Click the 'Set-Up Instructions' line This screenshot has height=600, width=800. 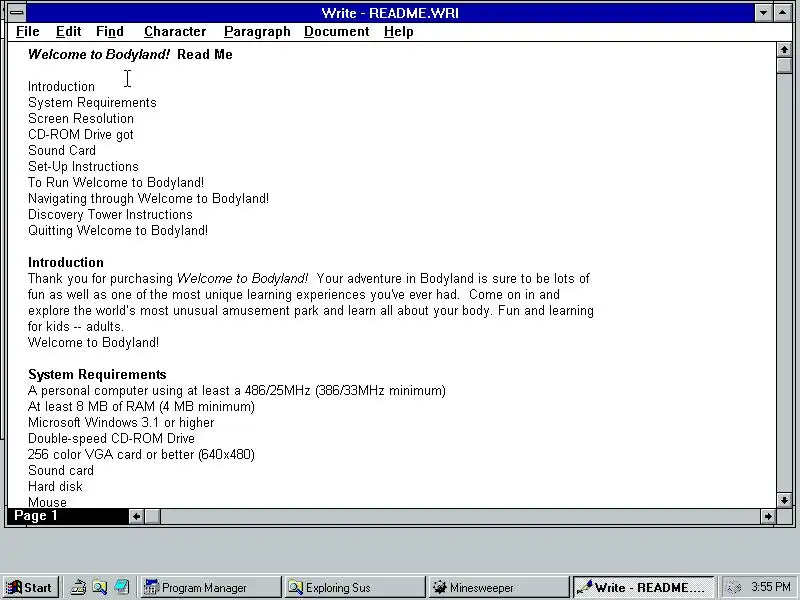83,166
